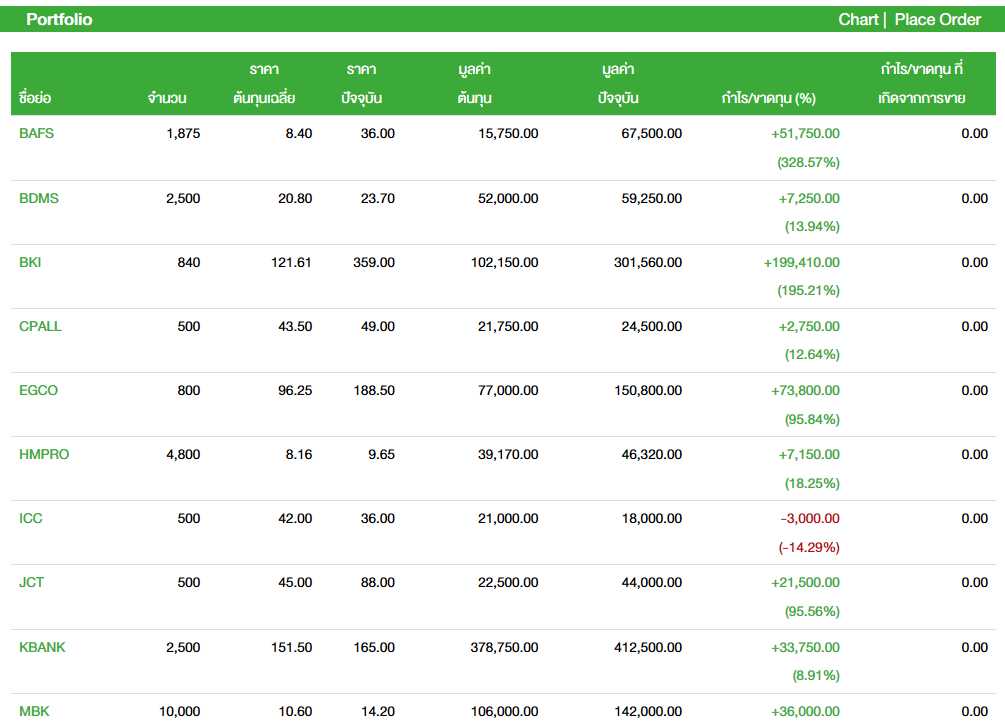Click the EGCO stock symbol
Image resolution: width=1005 pixels, height=724 pixels.
coord(38,390)
